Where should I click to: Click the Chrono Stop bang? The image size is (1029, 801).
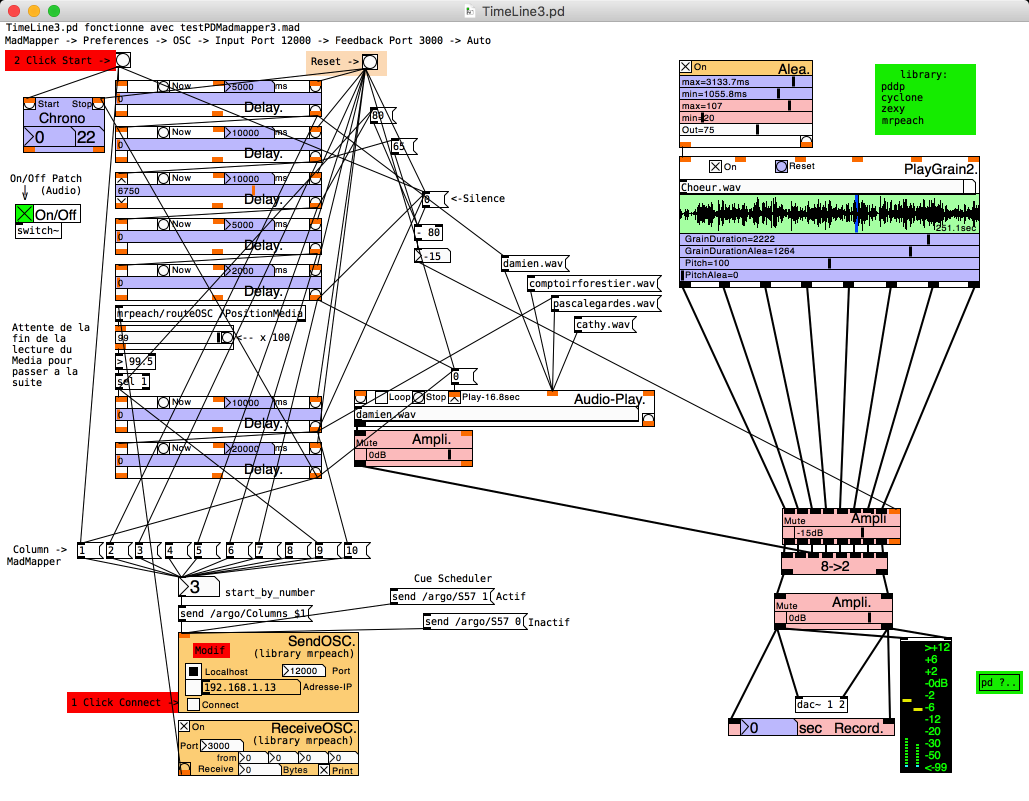point(98,104)
